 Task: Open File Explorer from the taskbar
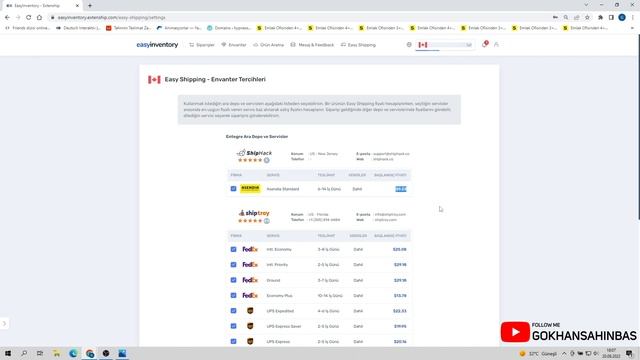click(x=56, y=353)
